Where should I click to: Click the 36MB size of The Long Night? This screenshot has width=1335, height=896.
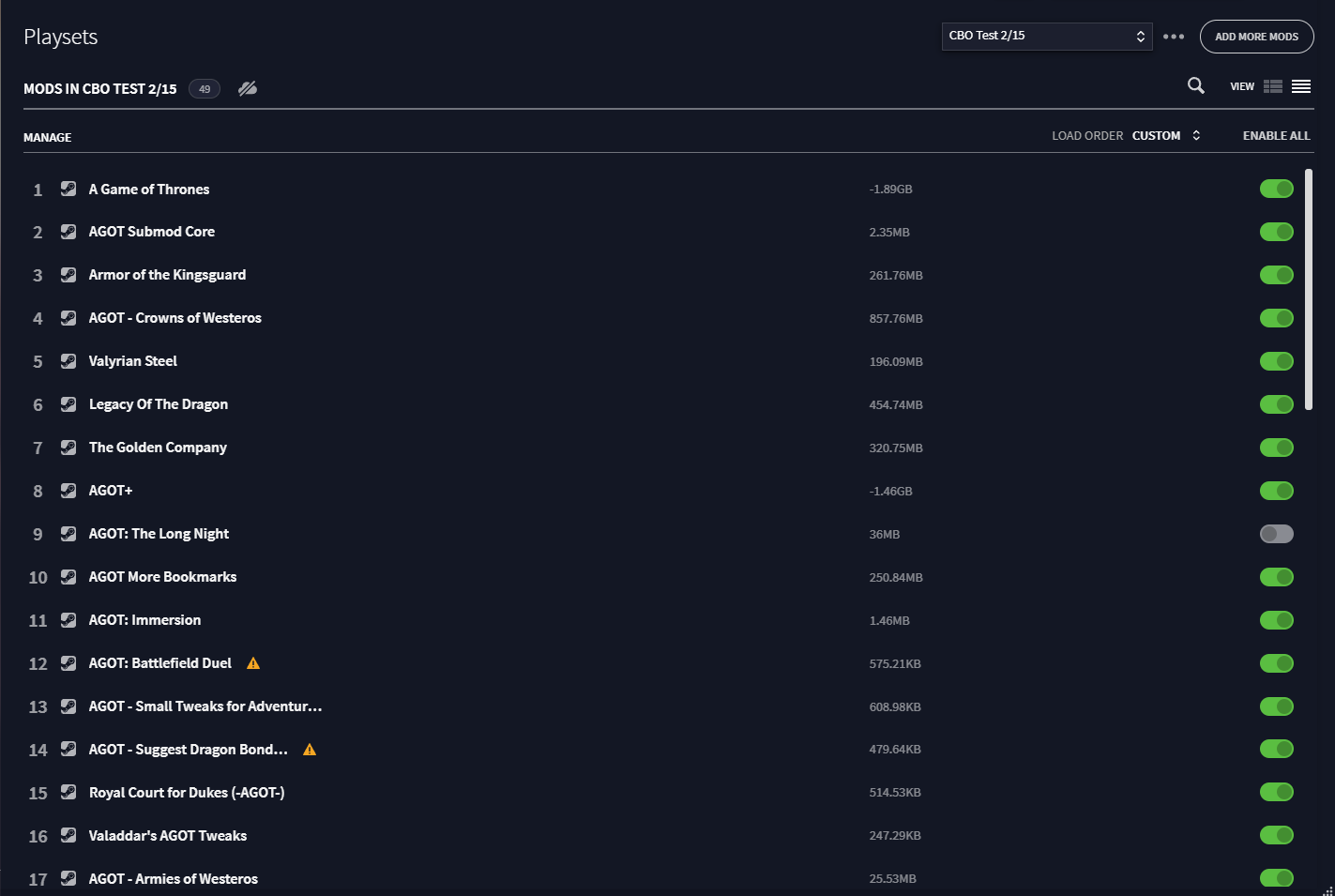[885, 535]
